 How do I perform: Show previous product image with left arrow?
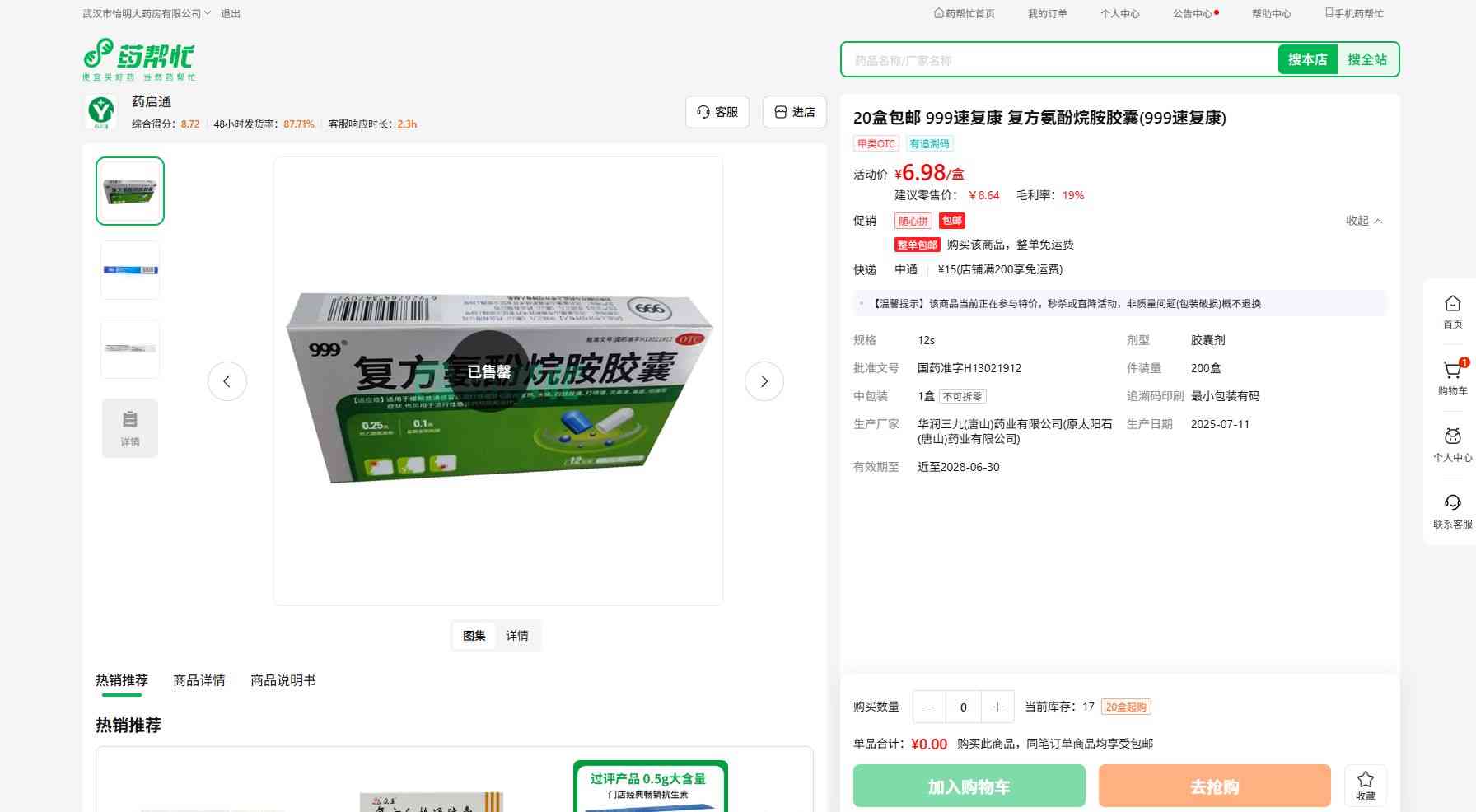click(x=227, y=381)
